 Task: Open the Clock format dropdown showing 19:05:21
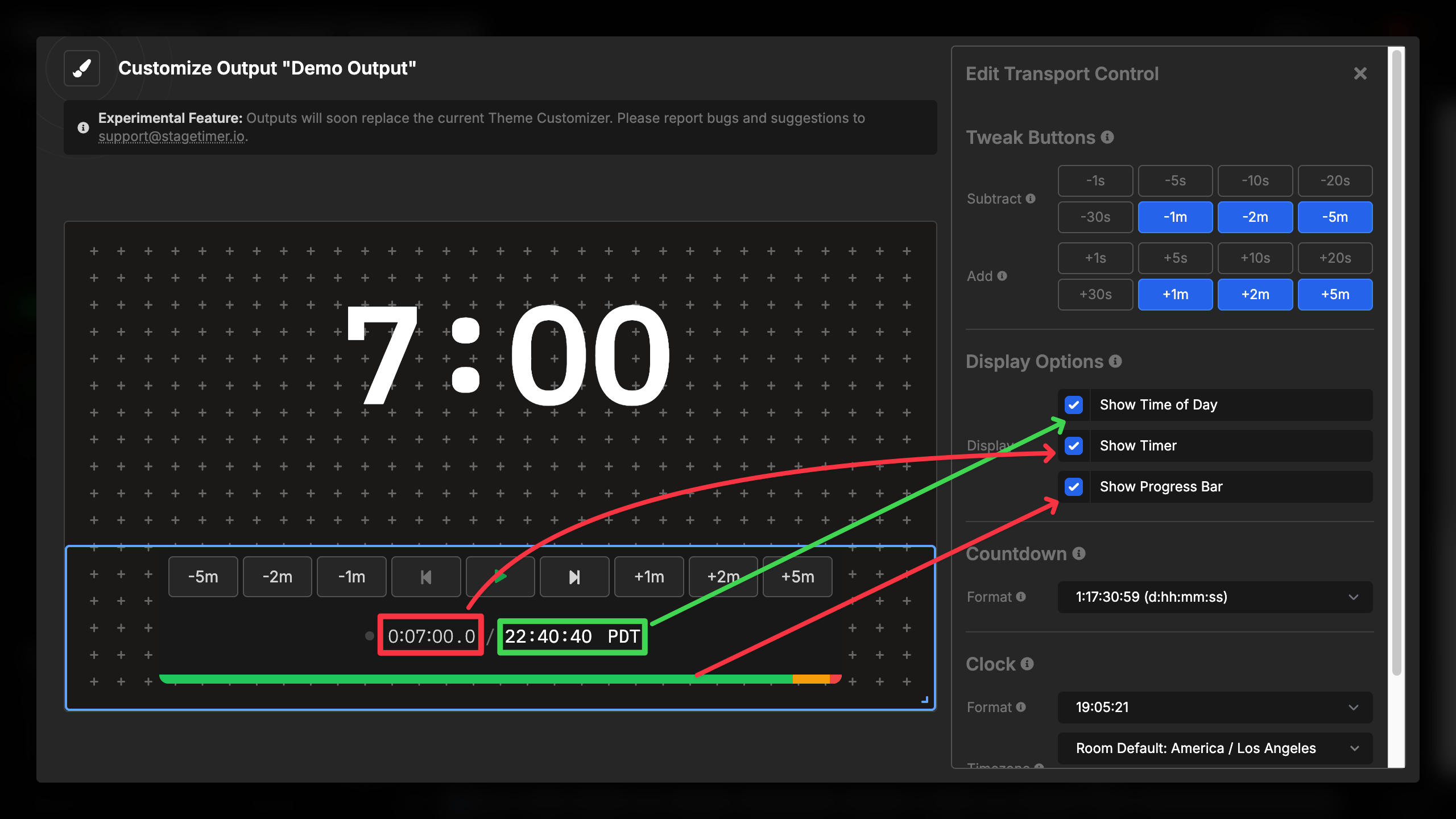1215,707
